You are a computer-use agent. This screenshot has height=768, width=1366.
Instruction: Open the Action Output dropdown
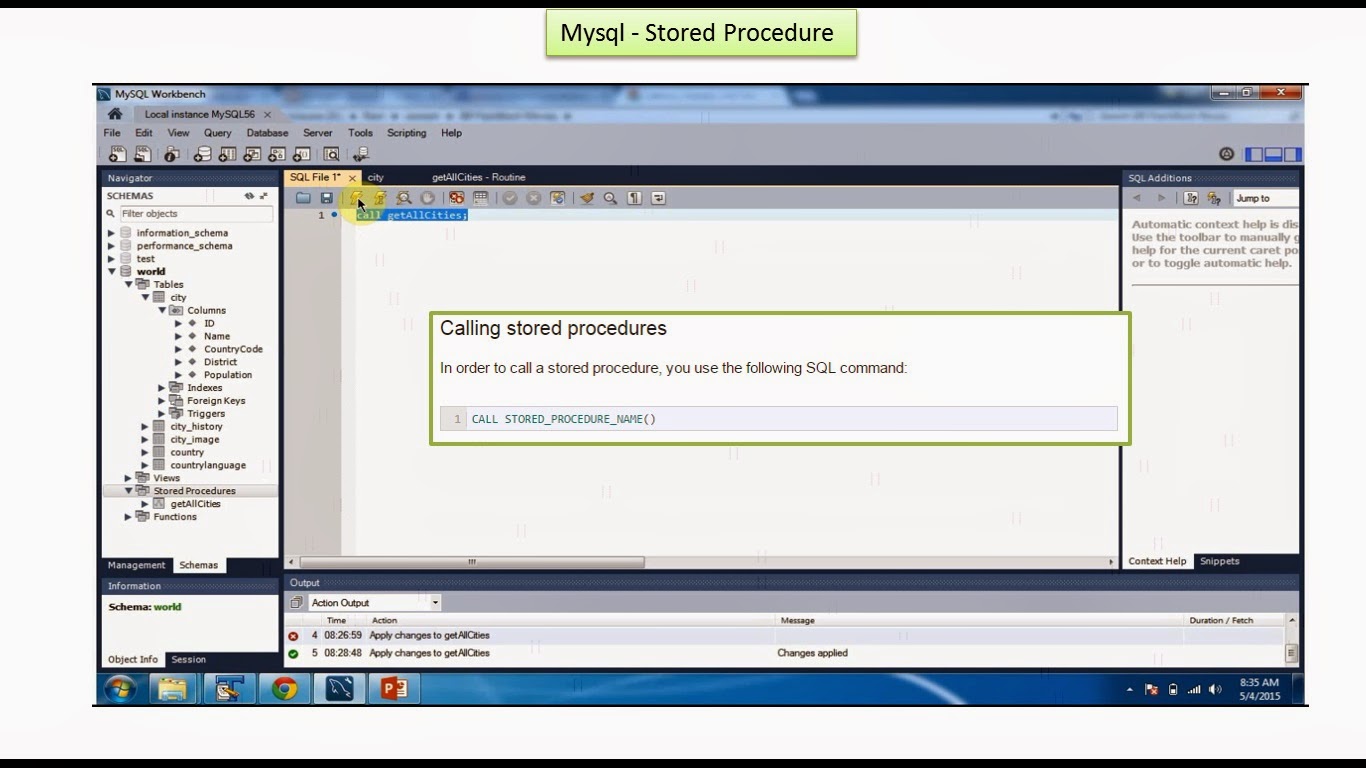374,603
